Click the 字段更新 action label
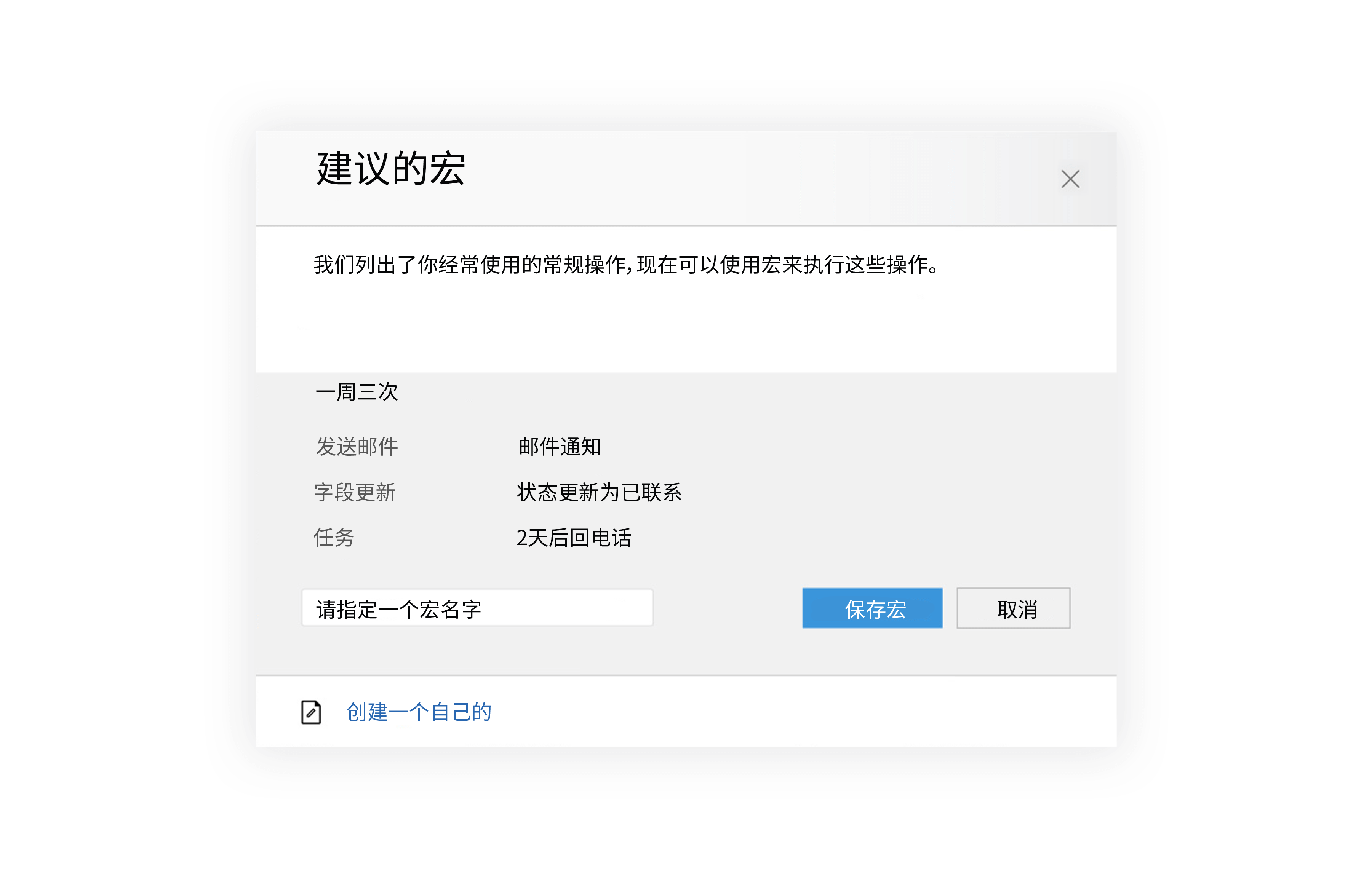The width and height of the screenshot is (1372, 878). click(354, 492)
